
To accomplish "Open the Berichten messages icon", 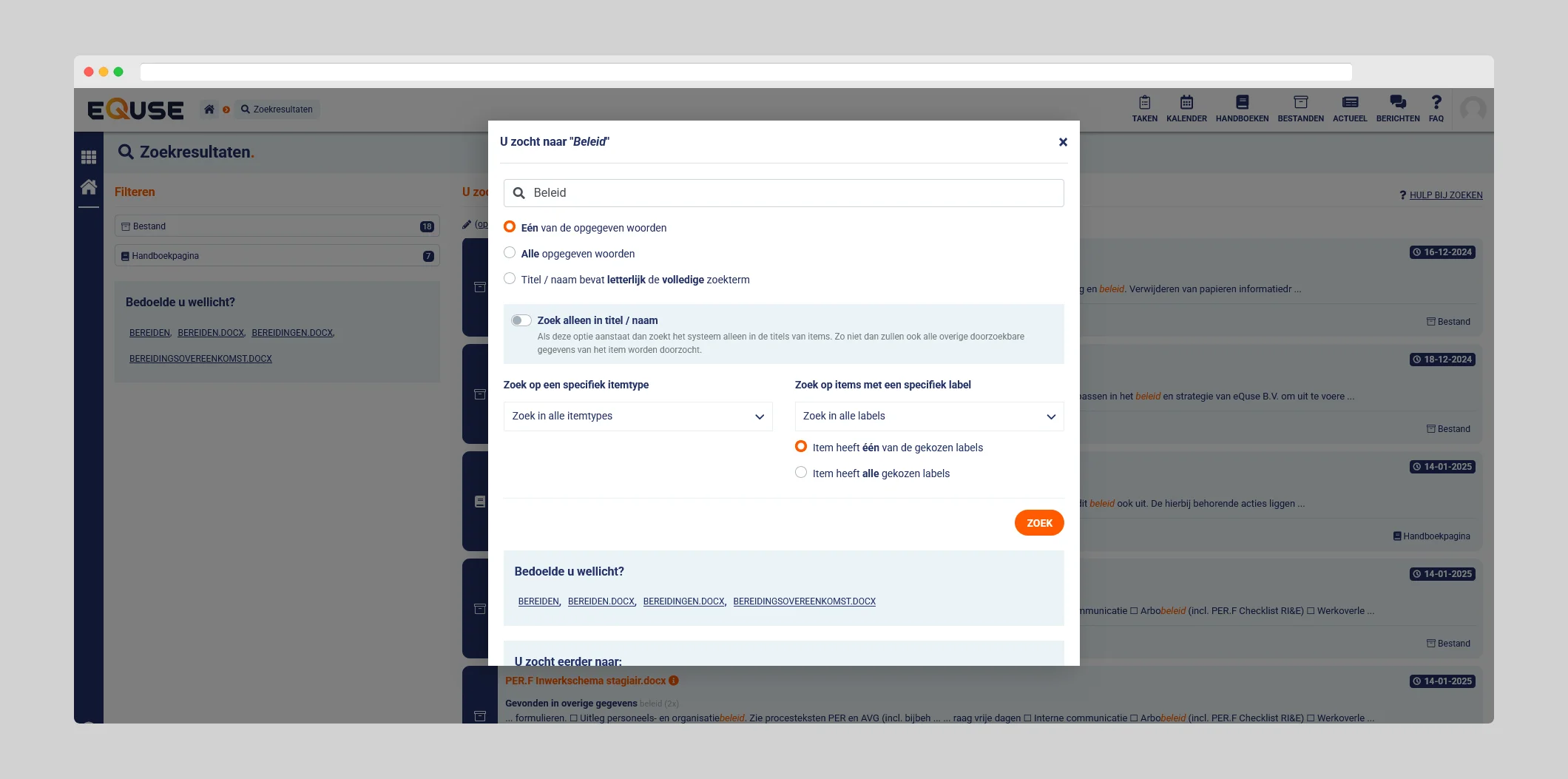I will (x=1397, y=108).
